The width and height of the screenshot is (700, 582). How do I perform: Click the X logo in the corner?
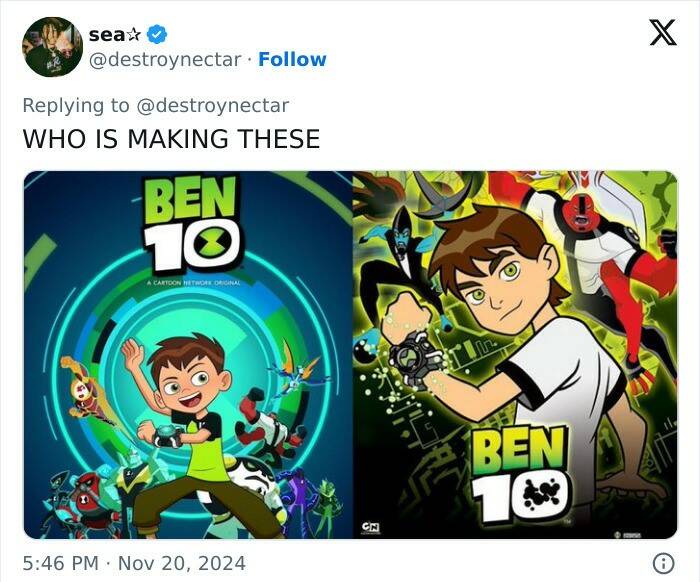[x=662, y=34]
